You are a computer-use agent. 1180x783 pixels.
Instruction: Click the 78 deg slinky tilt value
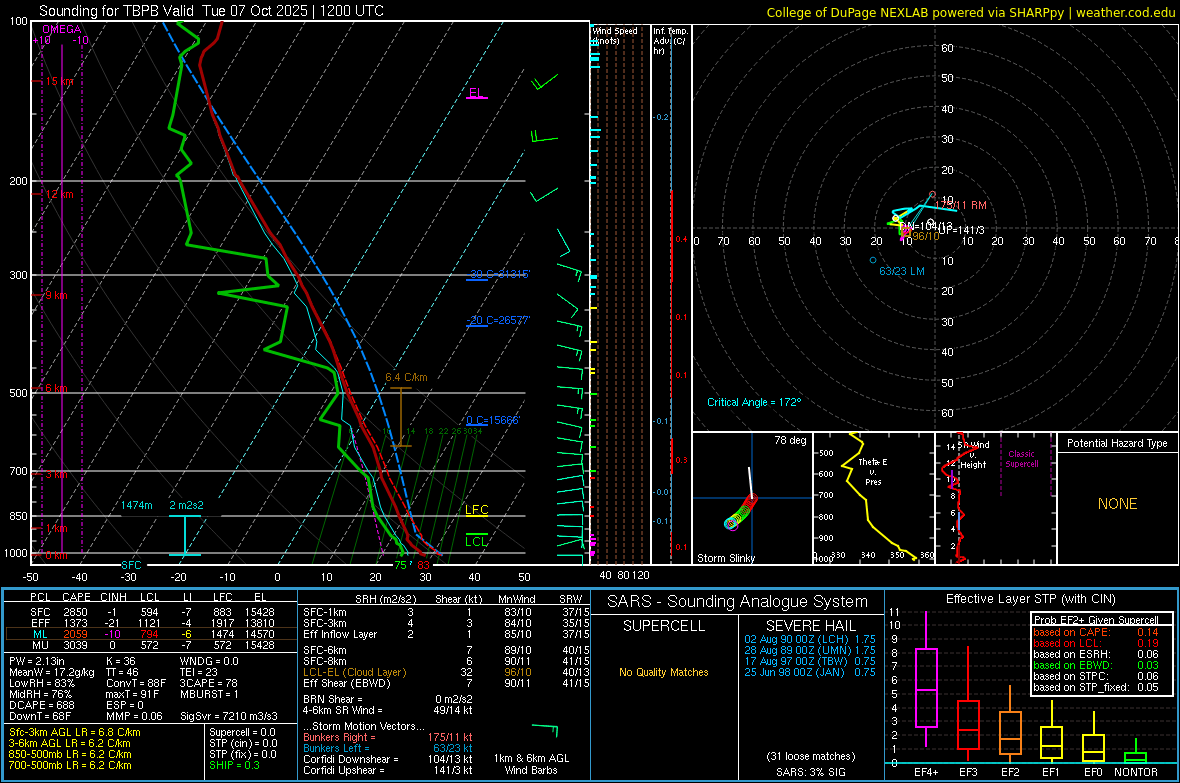tap(790, 440)
